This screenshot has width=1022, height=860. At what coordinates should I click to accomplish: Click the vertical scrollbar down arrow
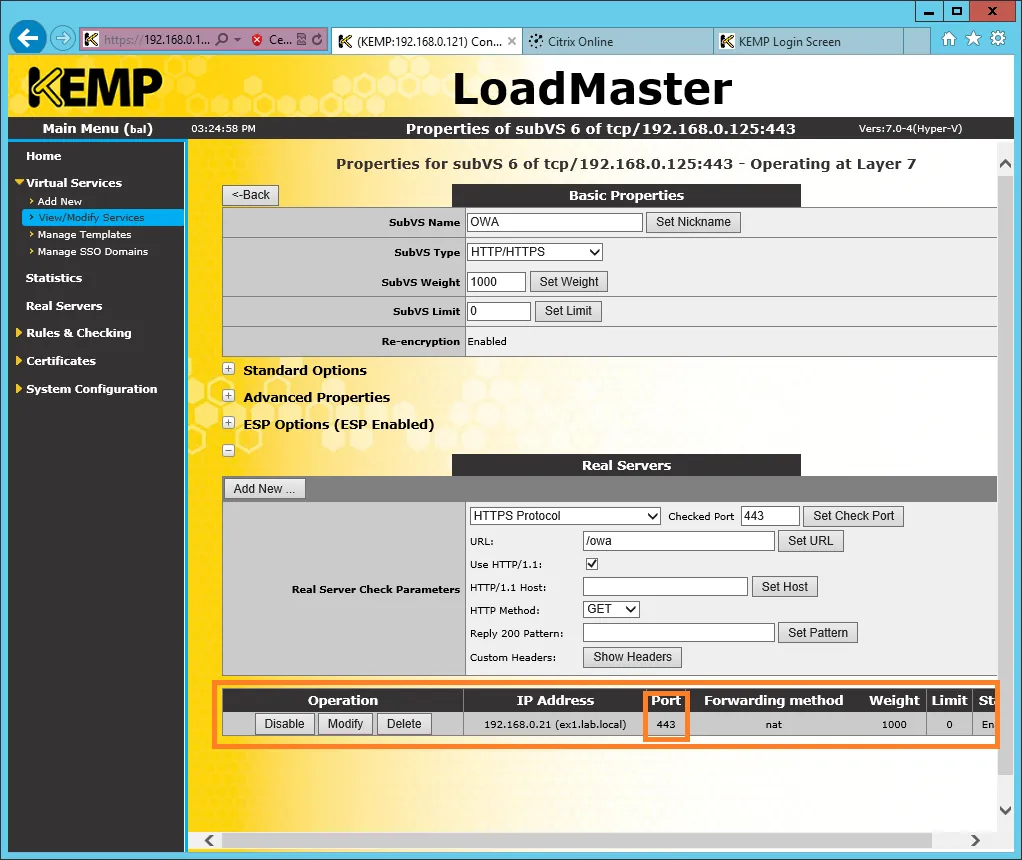tap(1005, 810)
